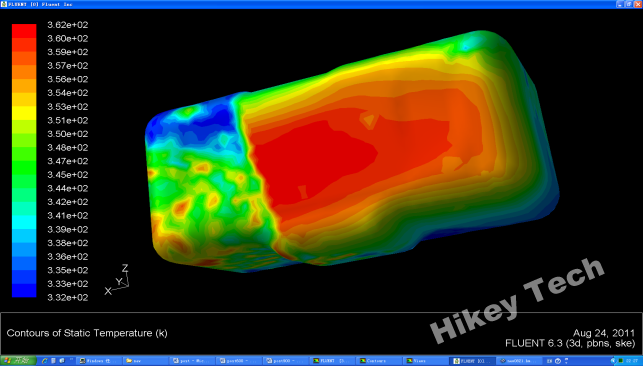The image size is (643, 366).
Task: Click the Show Desktop quick launch icon
Action: [x=62, y=361]
